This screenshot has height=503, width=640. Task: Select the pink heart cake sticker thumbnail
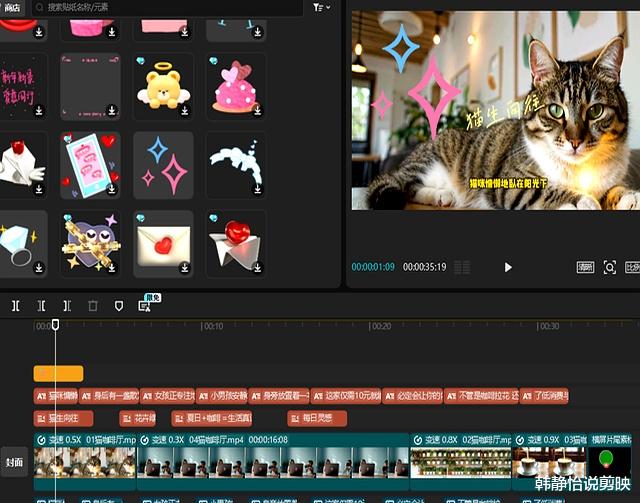(236, 87)
